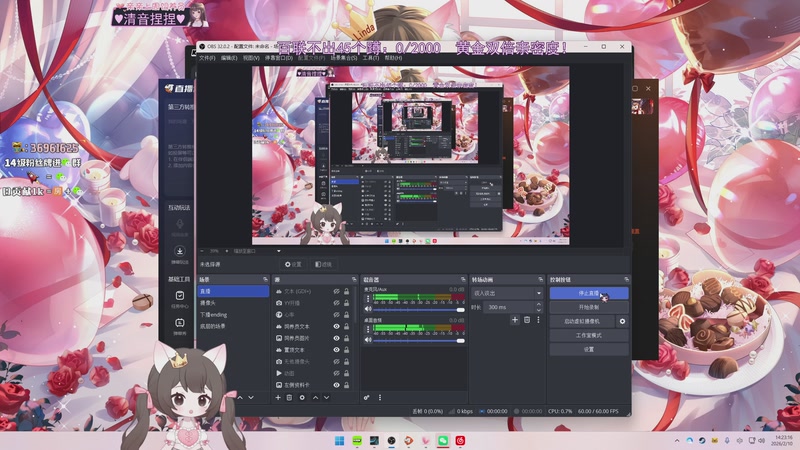Open 桌面音频 channel options dots

pos(368,329)
